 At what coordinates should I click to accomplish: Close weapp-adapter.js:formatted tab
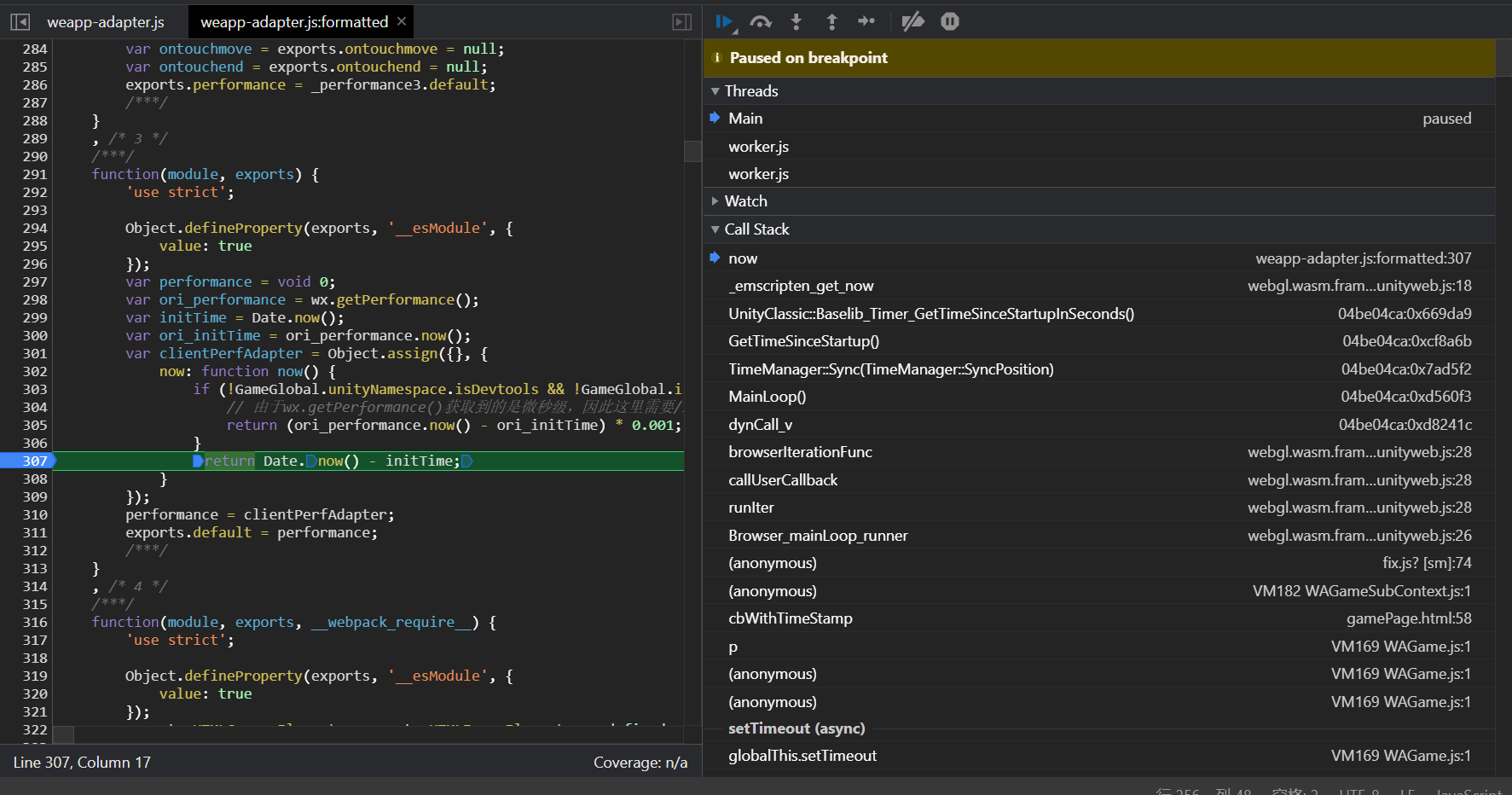[402, 20]
